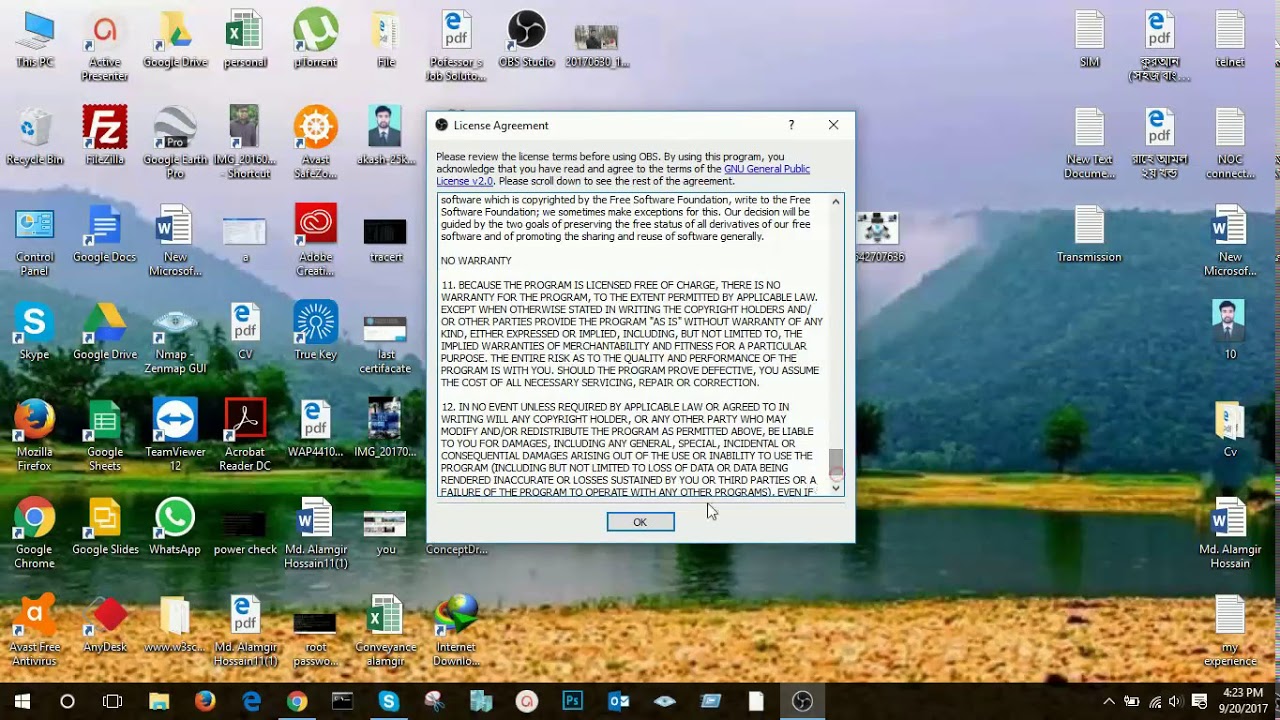Image resolution: width=1280 pixels, height=720 pixels.
Task: Select Internet Download Manager desktop icon
Action: (x=455, y=631)
